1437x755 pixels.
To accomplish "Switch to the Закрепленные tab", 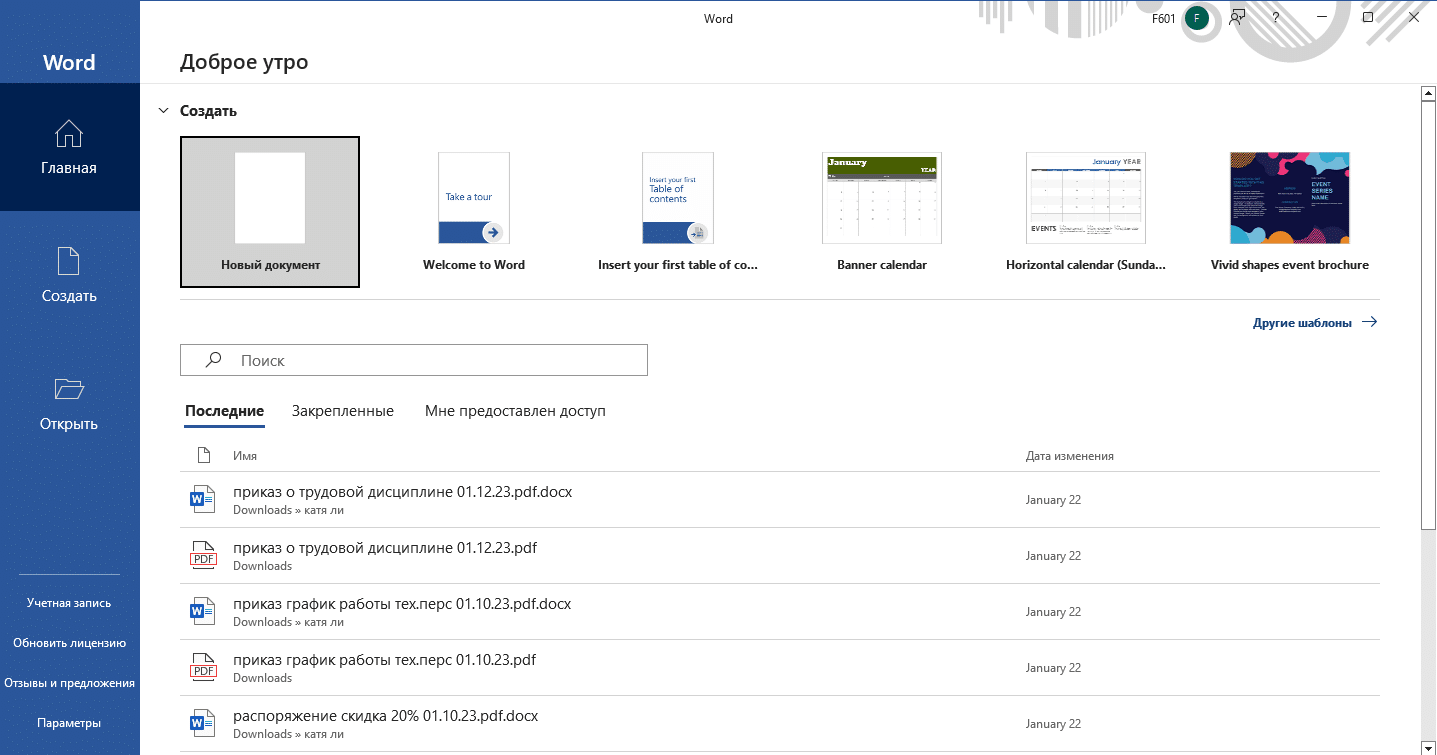I will click(342, 411).
